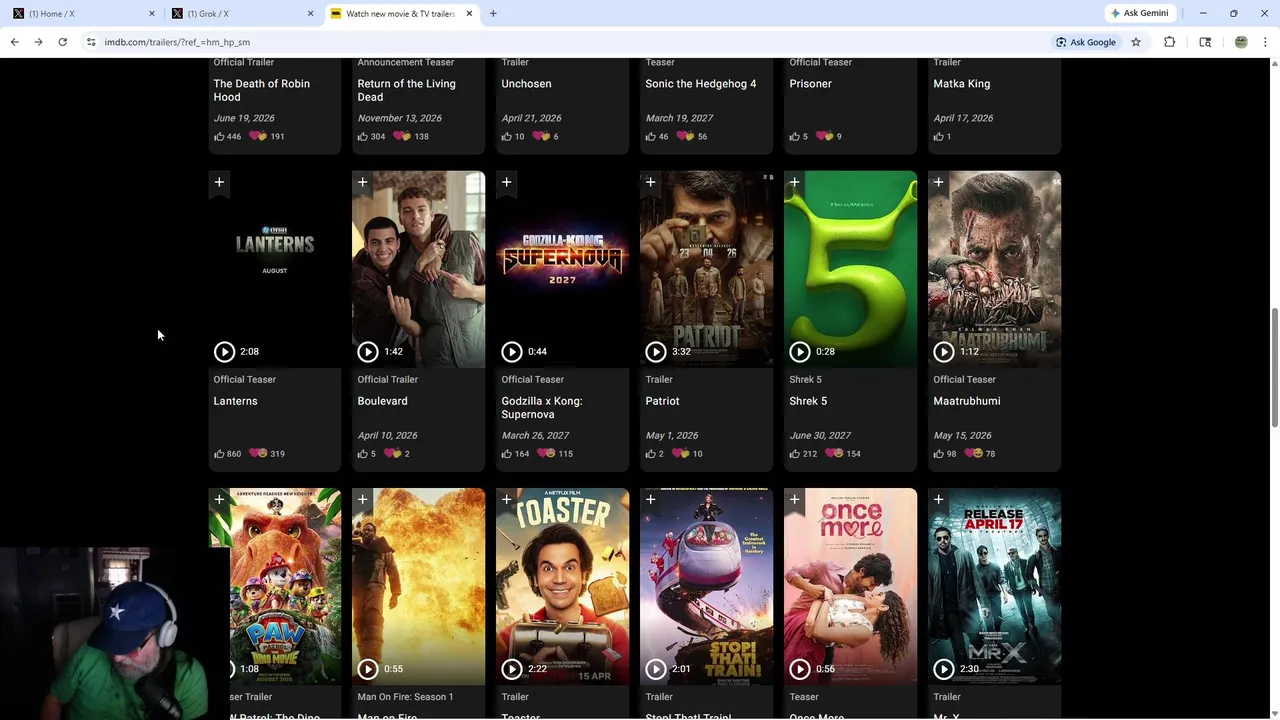Go back to the previous page

[14, 42]
